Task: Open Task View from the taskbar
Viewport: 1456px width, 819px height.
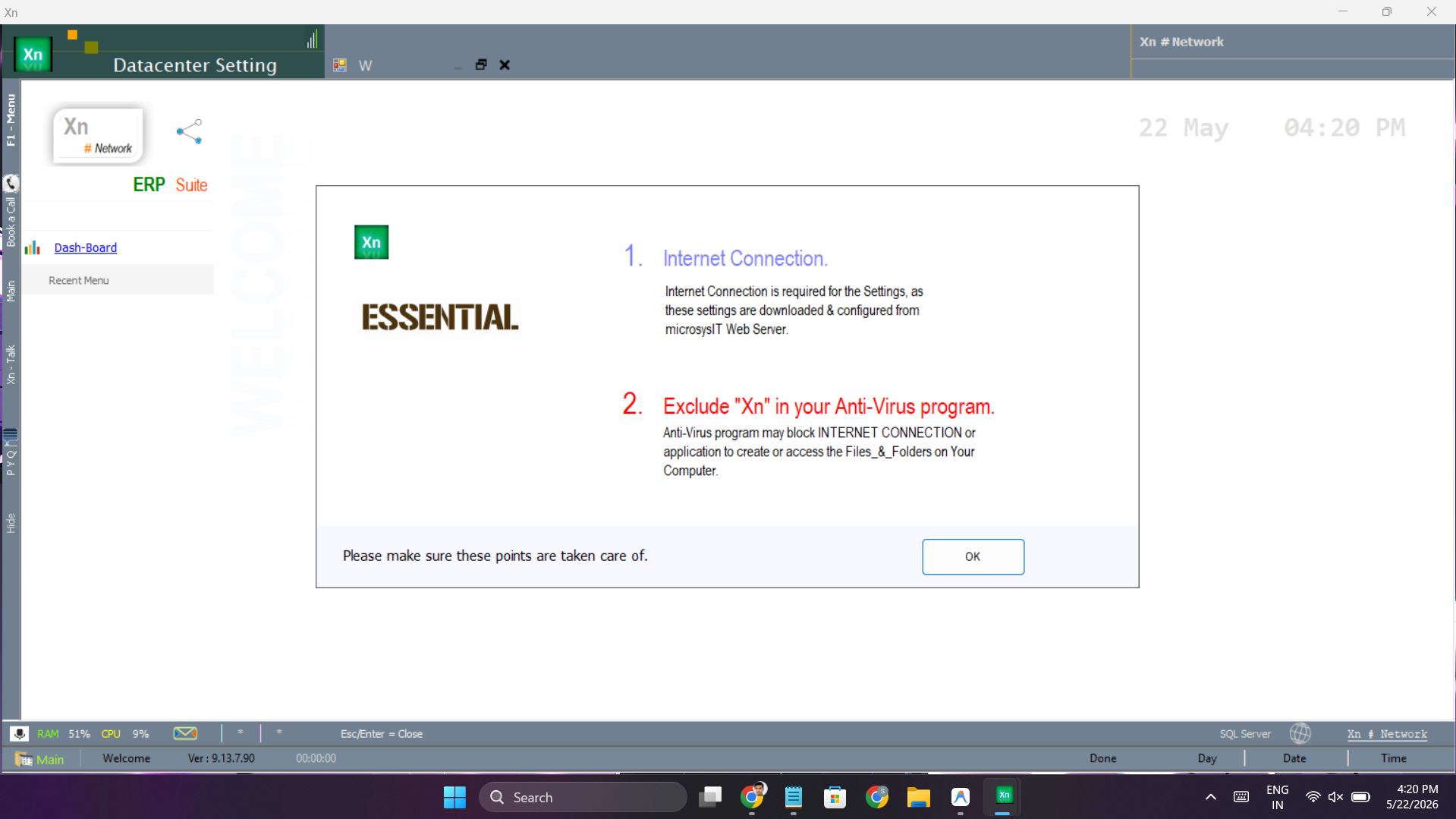Action: 710,797
